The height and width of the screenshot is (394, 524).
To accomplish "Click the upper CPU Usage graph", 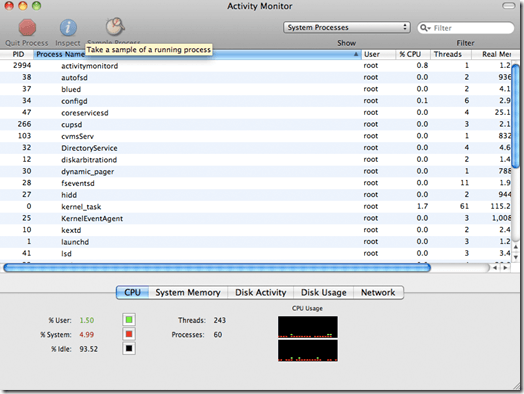I will click(308, 327).
